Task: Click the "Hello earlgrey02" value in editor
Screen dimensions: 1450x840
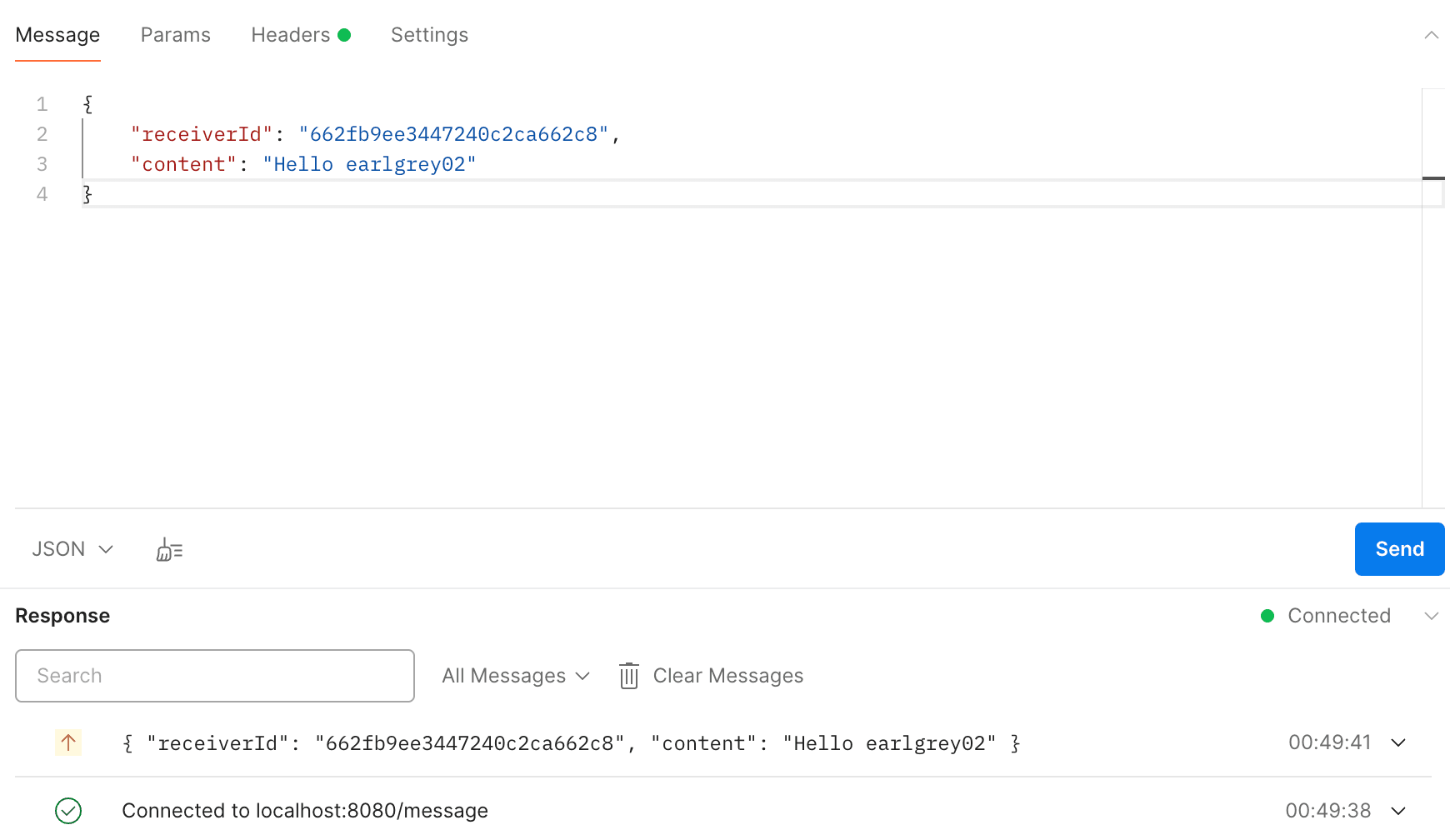Action: (369, 164)
